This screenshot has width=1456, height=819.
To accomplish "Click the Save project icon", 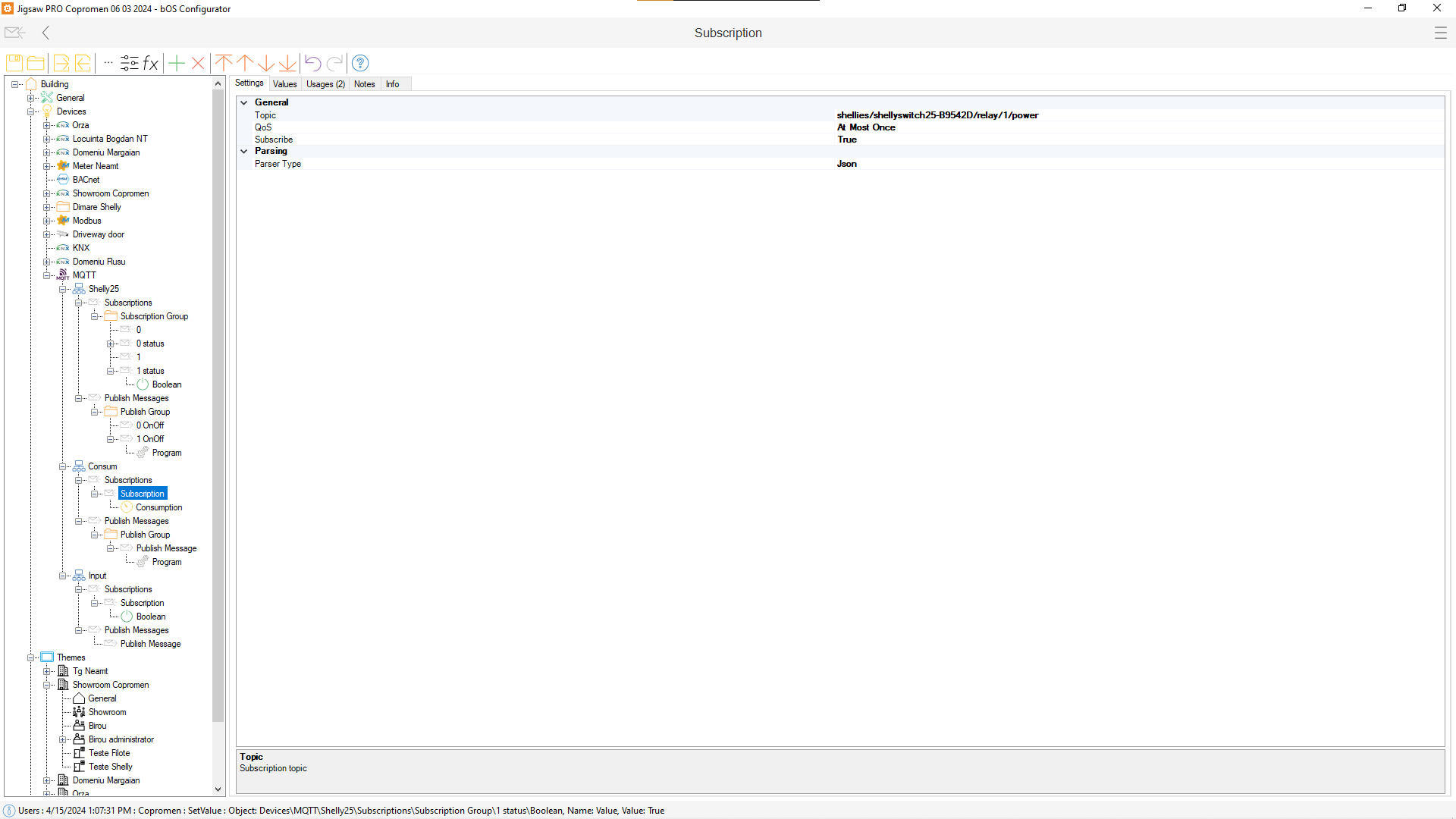I will [14, 63].
